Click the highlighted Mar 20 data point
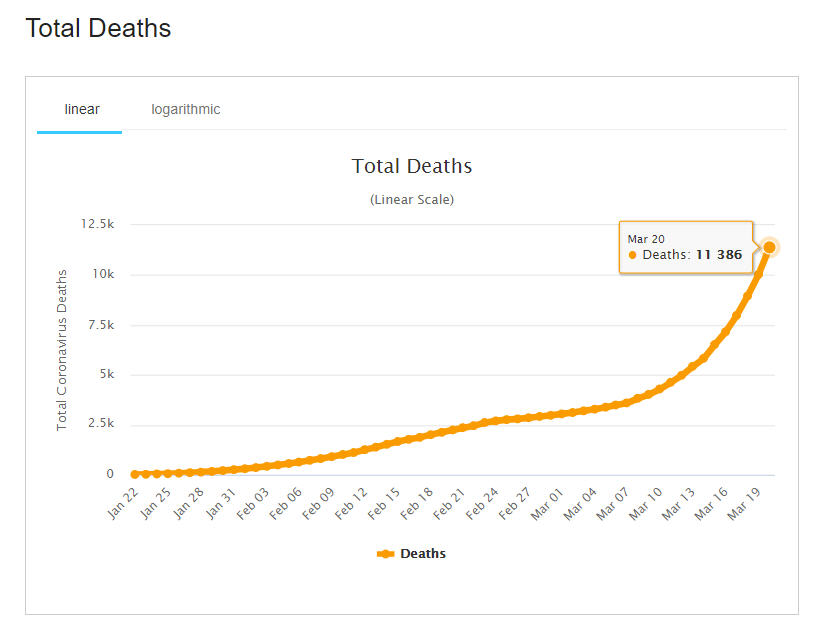 [770, 247]
